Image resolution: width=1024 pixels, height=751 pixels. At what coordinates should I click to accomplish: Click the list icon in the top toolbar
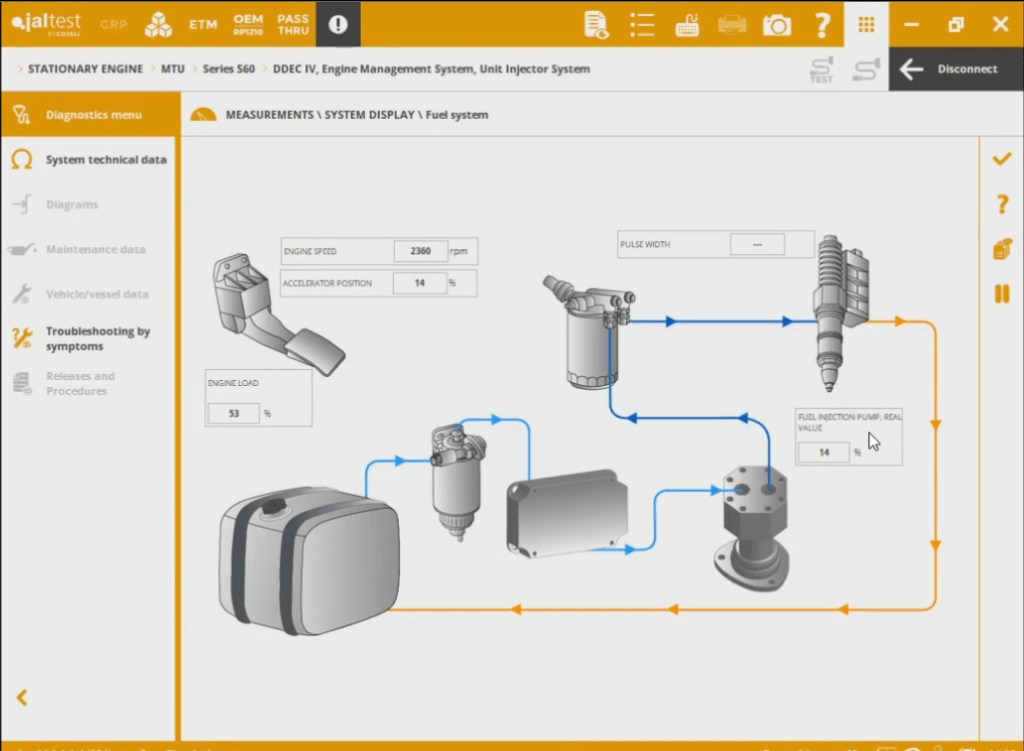pos(642,23)
